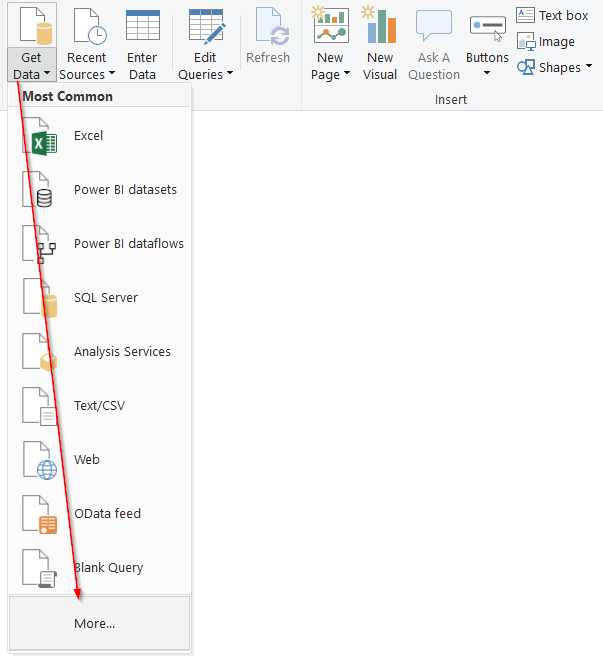
Task: Open the Get Data dropdown arrow
Action: coord(47,73)
